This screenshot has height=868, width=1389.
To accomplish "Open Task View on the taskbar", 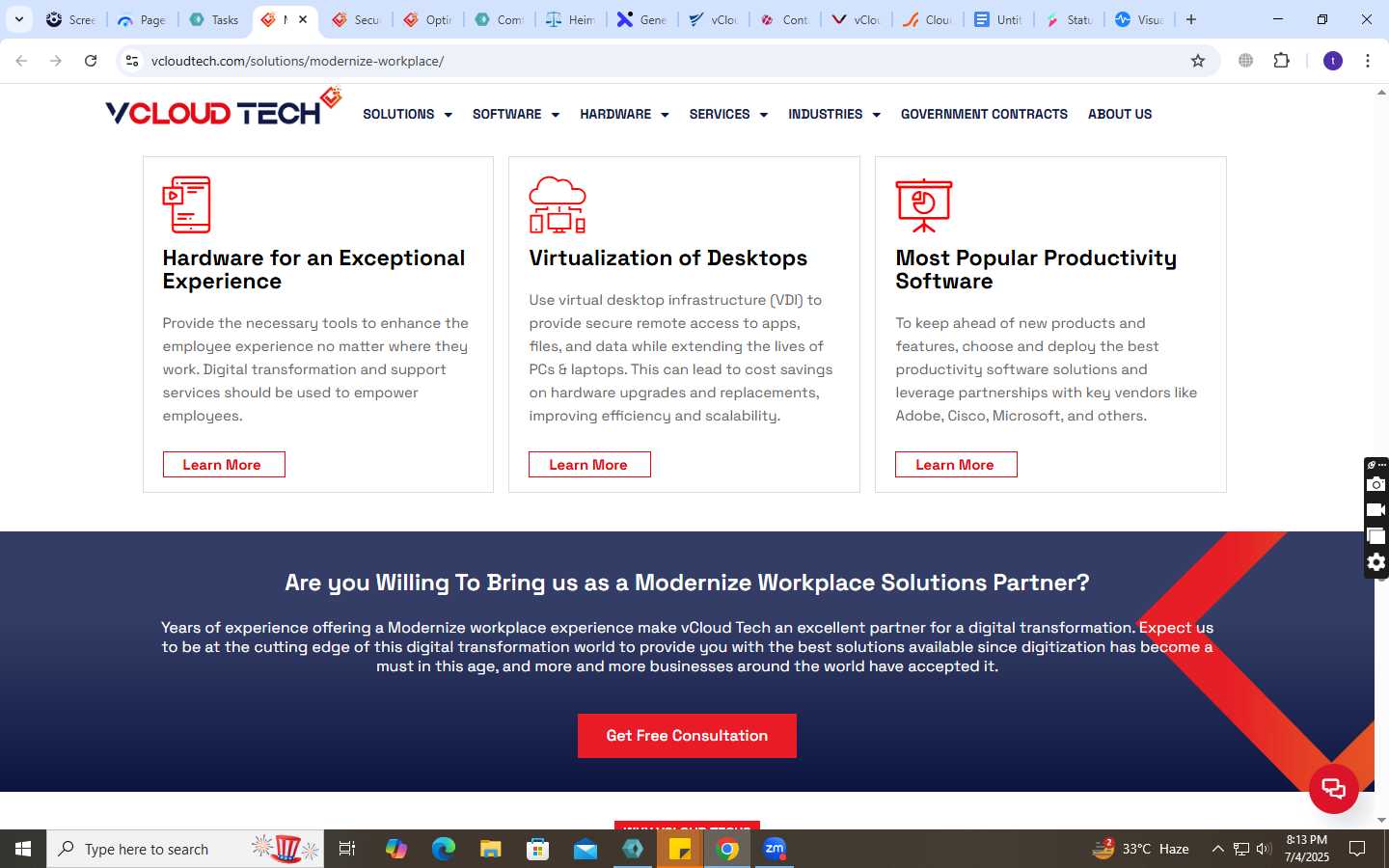I will point(347,849).
